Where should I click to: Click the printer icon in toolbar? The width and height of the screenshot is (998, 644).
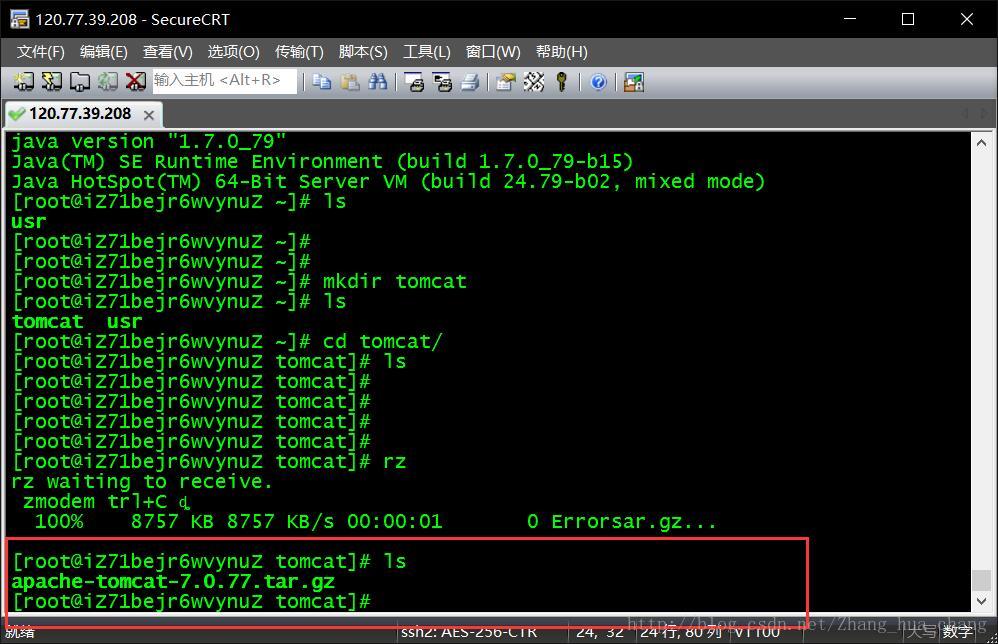coord(470,81)
